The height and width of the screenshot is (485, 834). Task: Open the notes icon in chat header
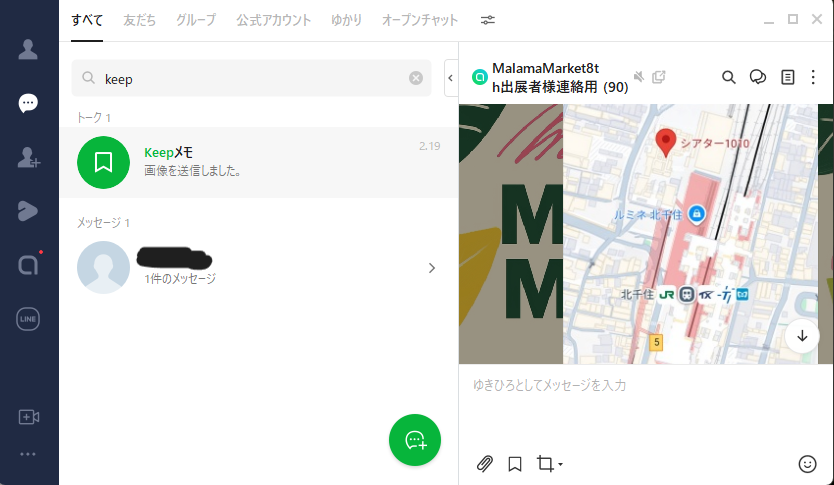pos(788,77)
